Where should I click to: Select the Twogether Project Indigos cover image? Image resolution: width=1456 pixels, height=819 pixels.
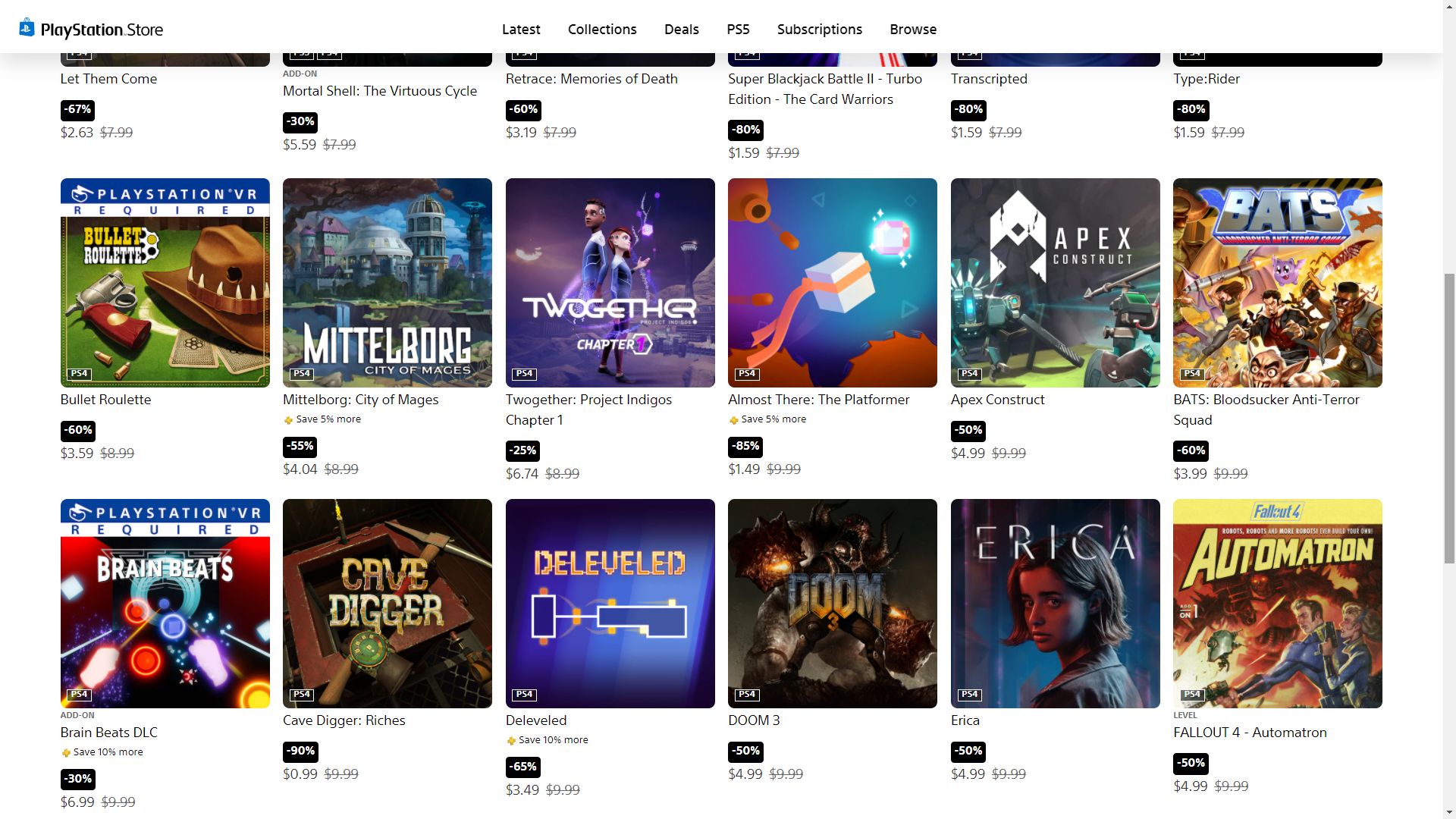610,283
